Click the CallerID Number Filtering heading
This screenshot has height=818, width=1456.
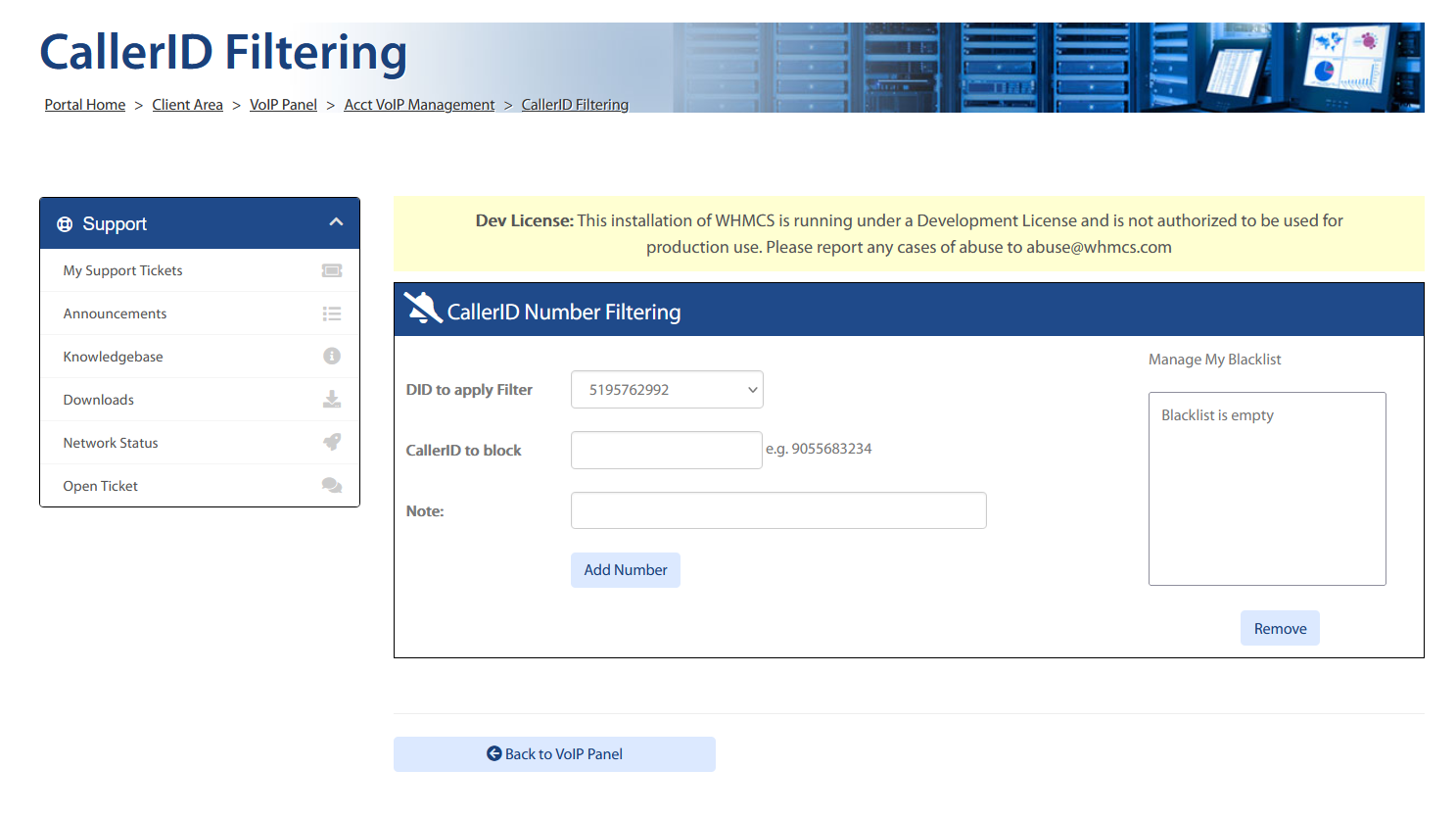(x=564, y=312)
